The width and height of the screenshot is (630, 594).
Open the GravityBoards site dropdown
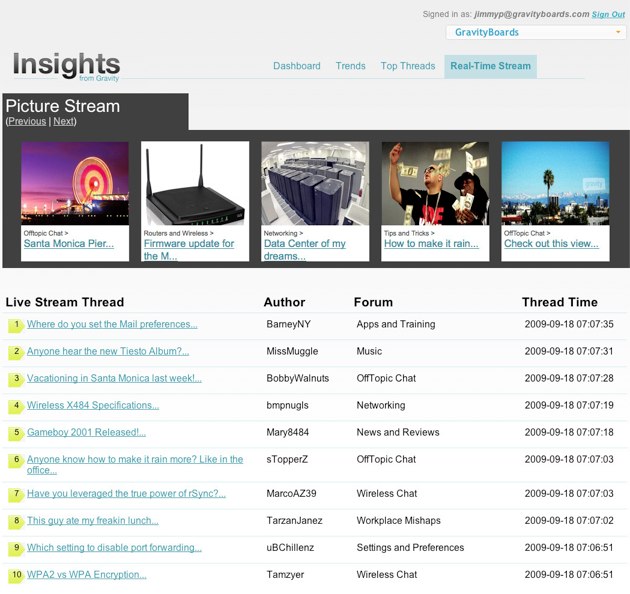[538, 32]
